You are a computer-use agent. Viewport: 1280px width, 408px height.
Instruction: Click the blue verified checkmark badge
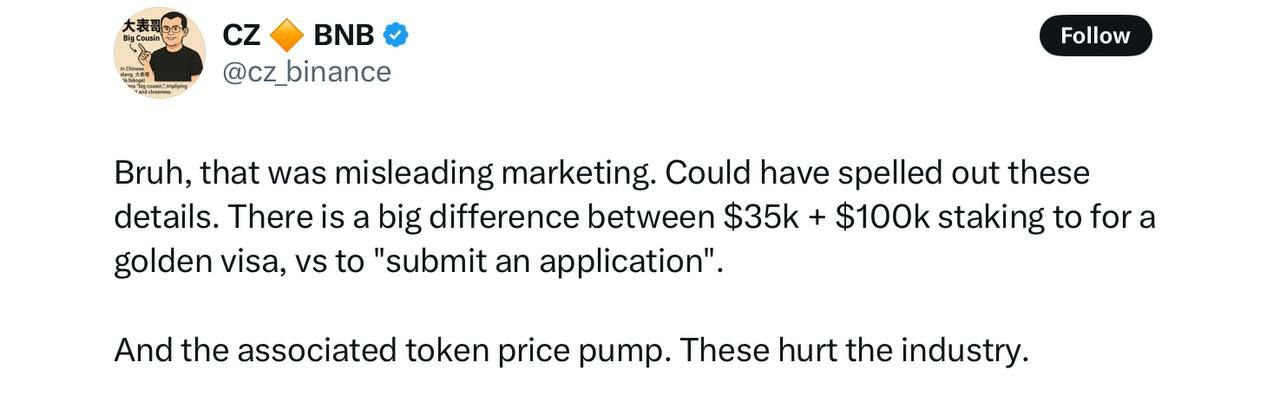(x=396, y=35)
